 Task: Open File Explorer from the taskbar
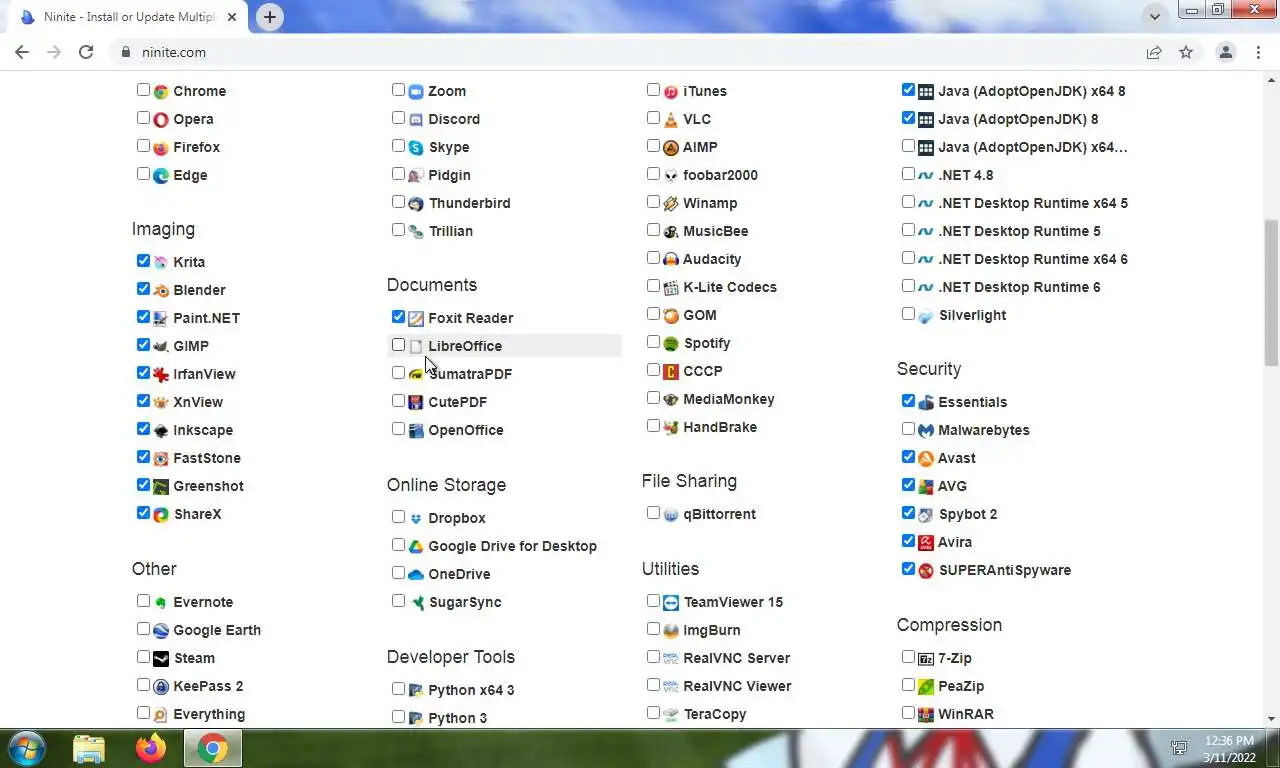[88, 748]
